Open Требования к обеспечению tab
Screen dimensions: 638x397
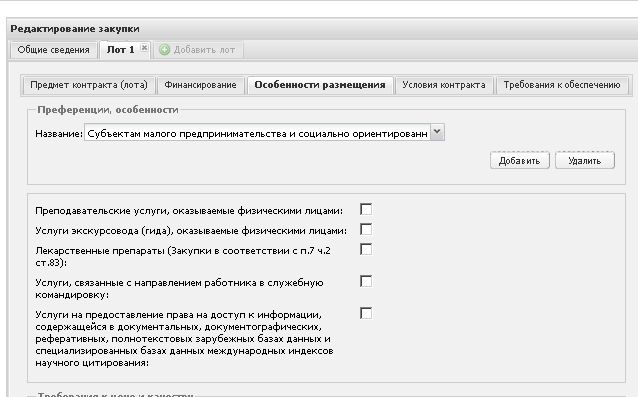562,85
